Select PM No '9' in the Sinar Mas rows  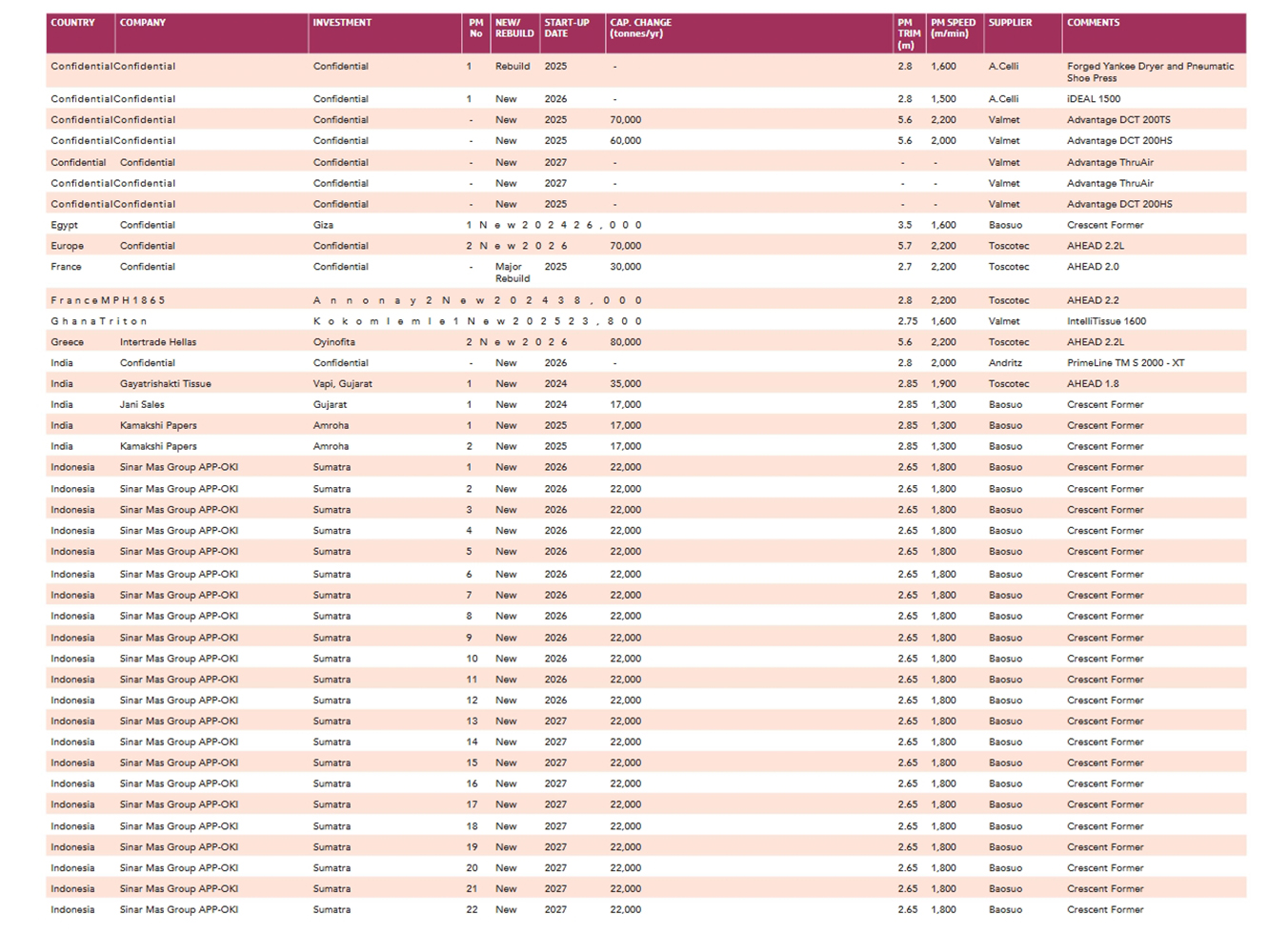click(x=470, y=638)
